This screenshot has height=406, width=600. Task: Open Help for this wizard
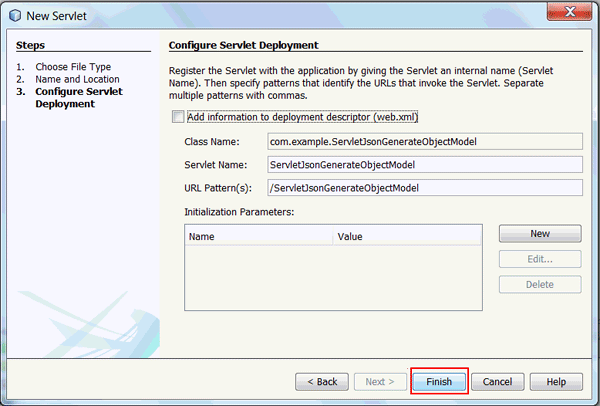click(556, 381)
